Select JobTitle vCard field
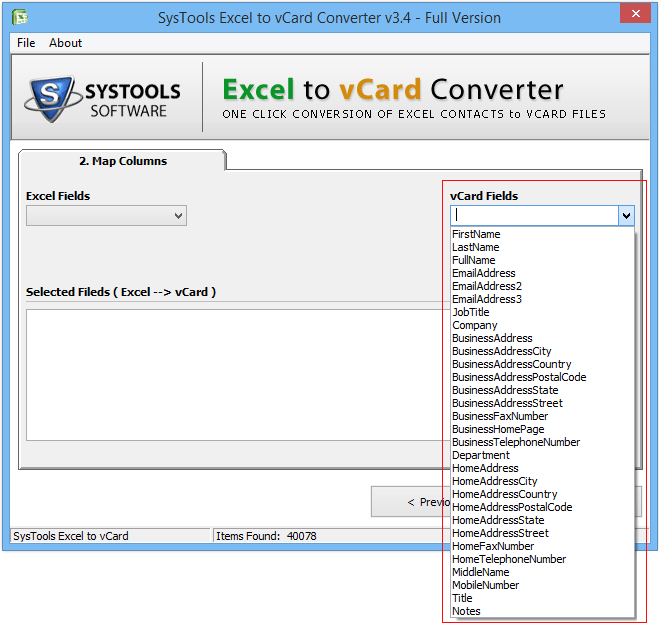The height and width of the screenshot is (625, 659). click(x=542, y=312)
